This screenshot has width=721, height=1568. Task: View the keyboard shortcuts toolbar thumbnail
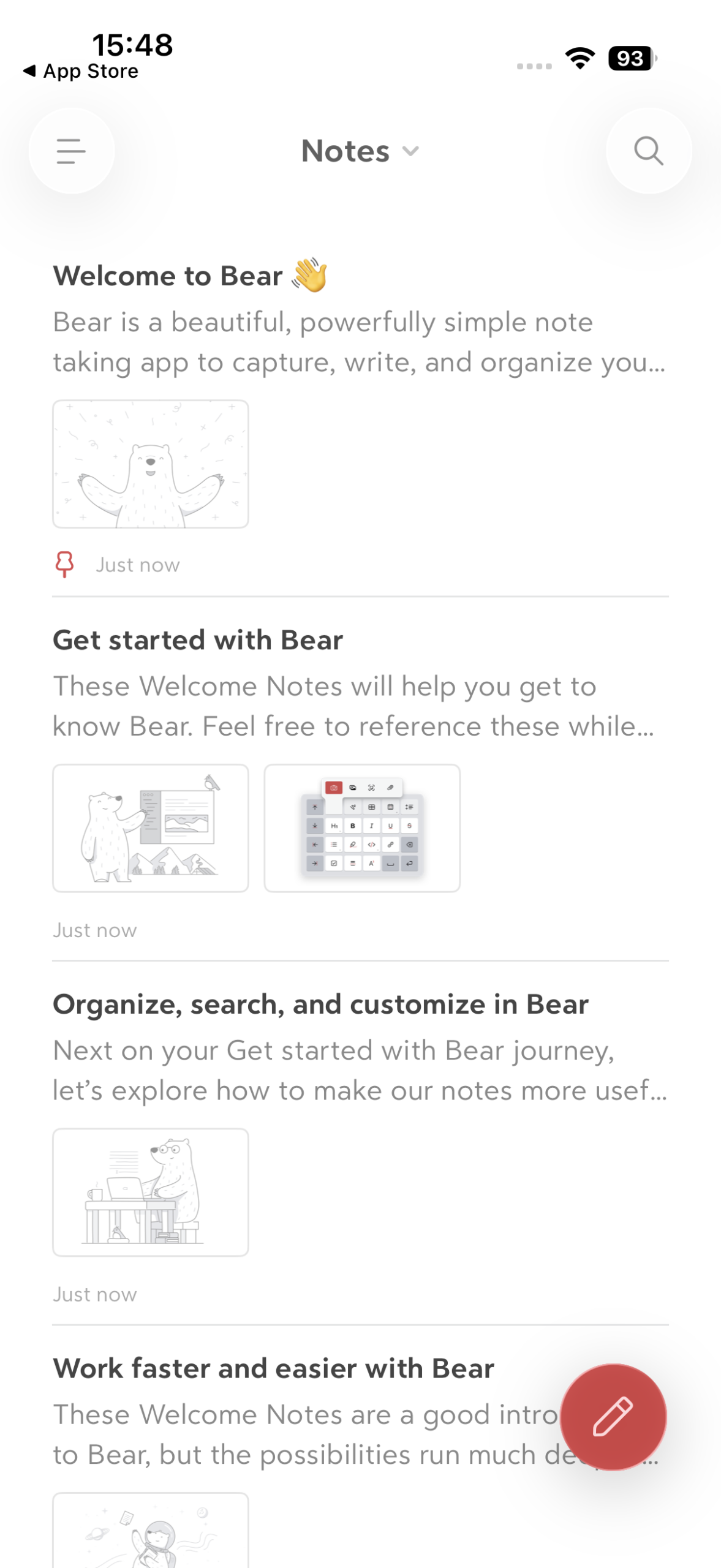tap(362, 827)
